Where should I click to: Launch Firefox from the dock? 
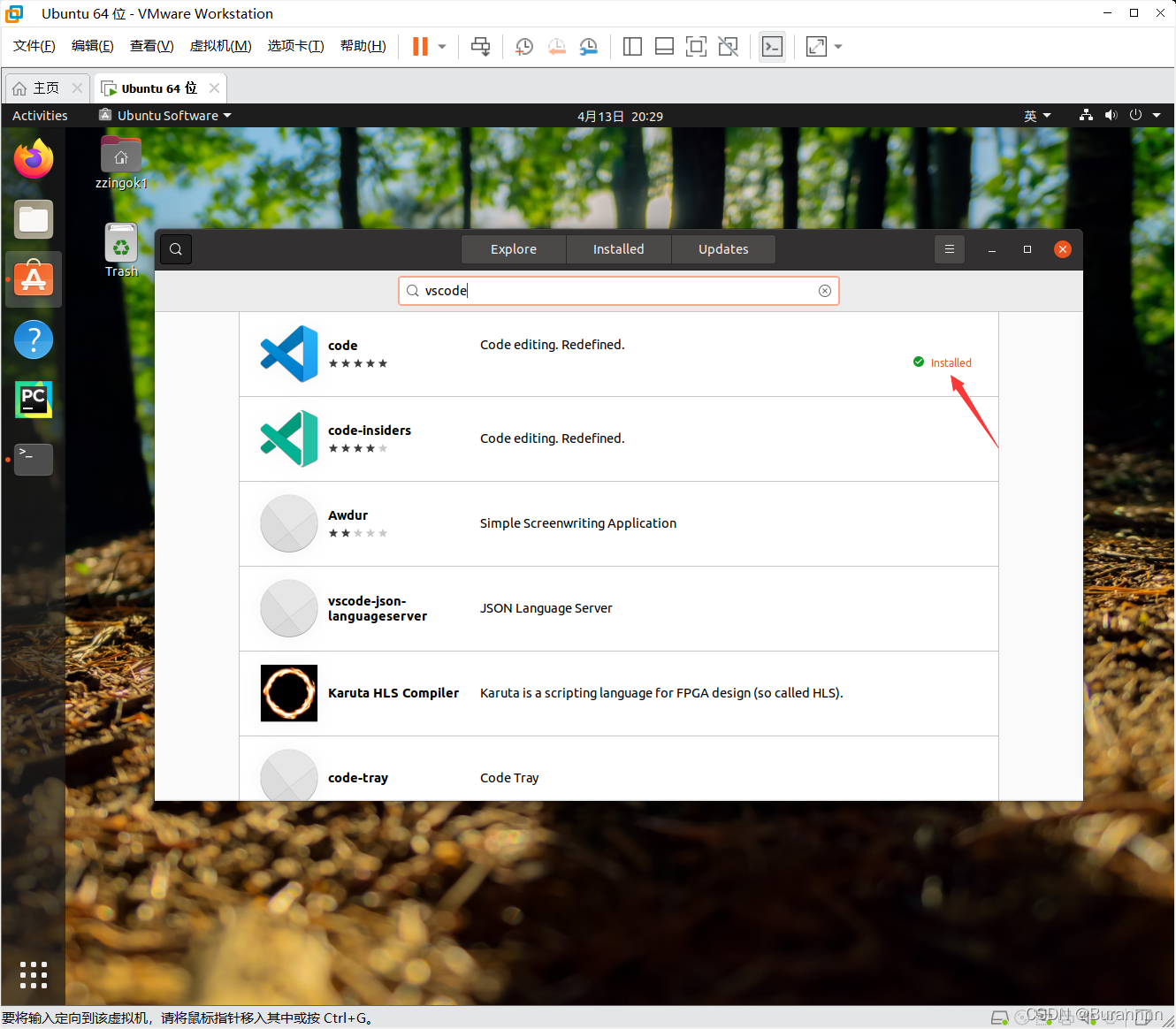(x=34, y=159)
